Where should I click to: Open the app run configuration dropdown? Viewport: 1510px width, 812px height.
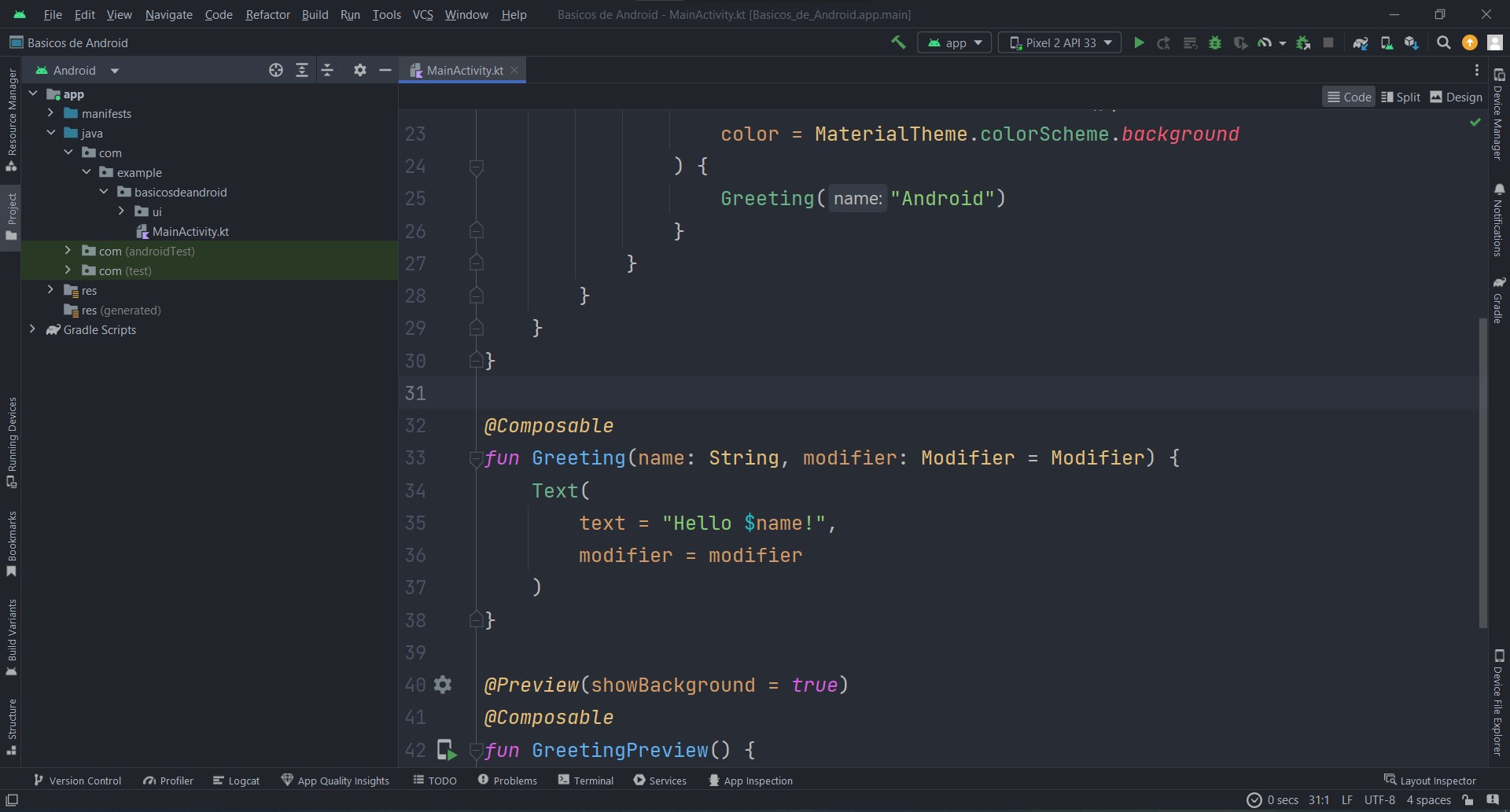(x=955, y=42)
